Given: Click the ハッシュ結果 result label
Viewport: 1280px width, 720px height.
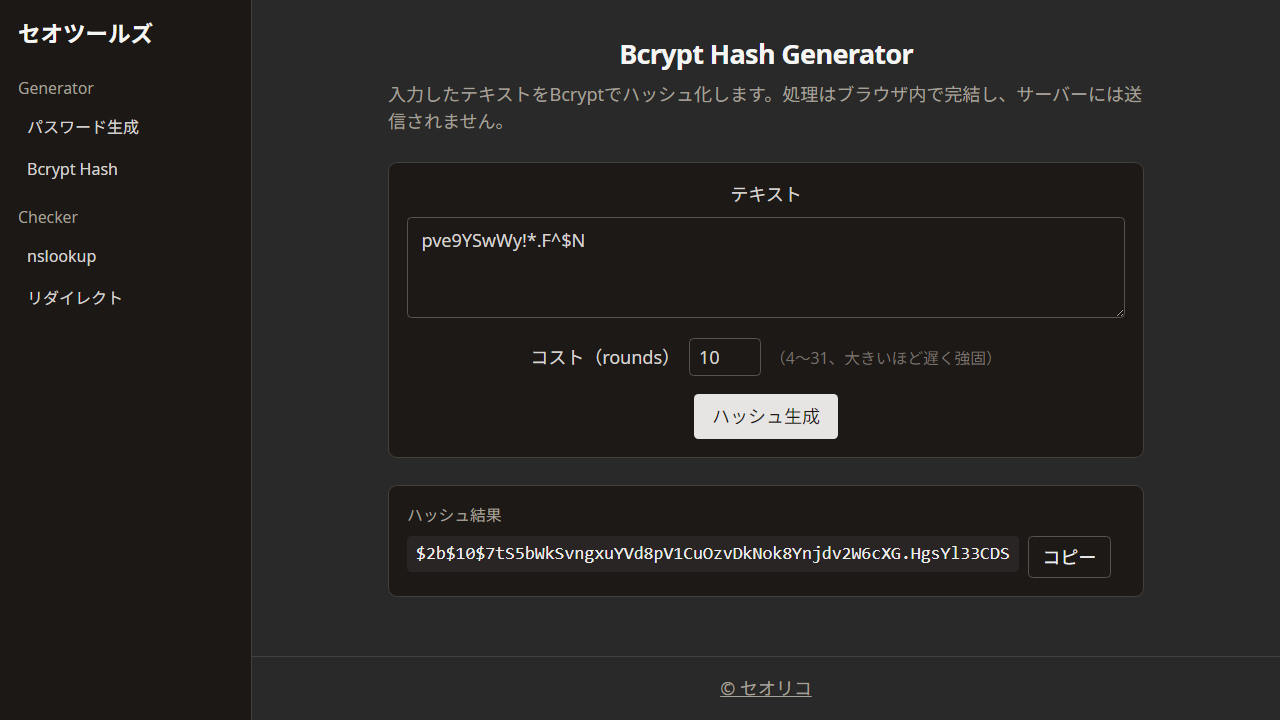Looking at the screenshot, I should tap(454, 515).
